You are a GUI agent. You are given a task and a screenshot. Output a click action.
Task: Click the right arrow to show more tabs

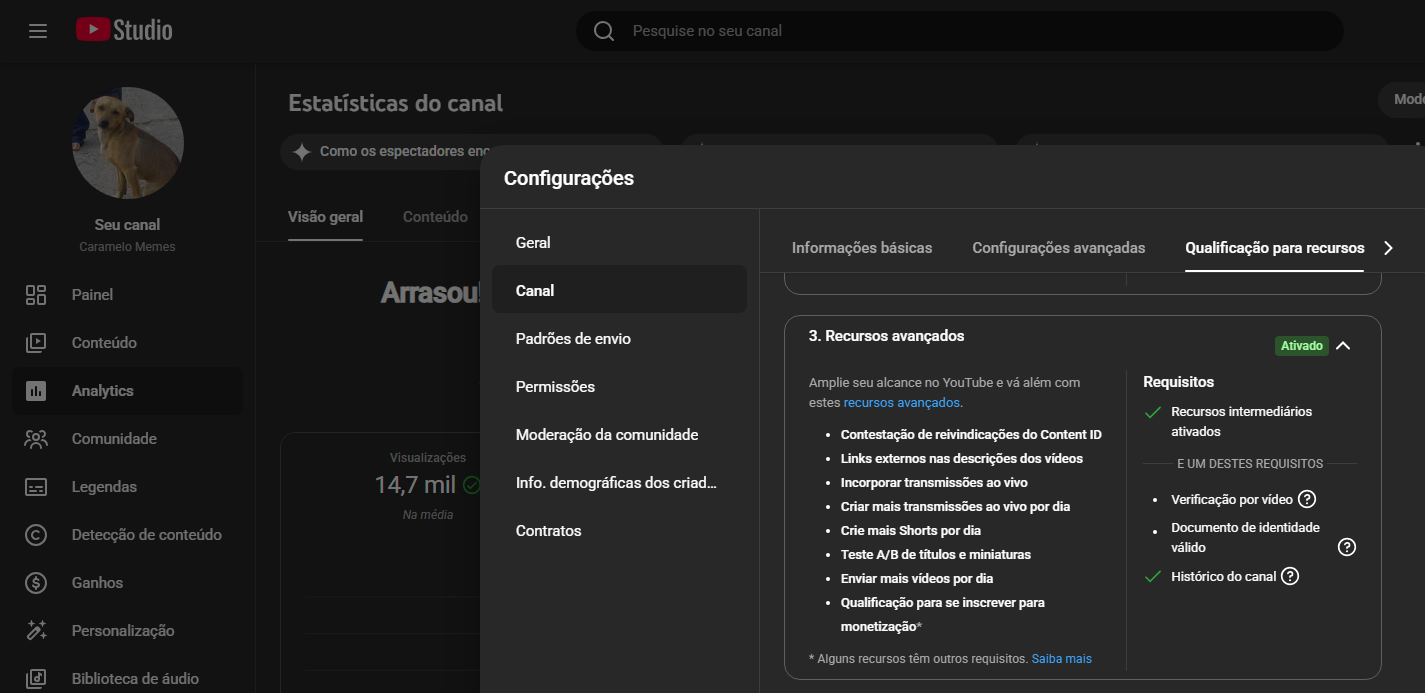pos(1388,248)
